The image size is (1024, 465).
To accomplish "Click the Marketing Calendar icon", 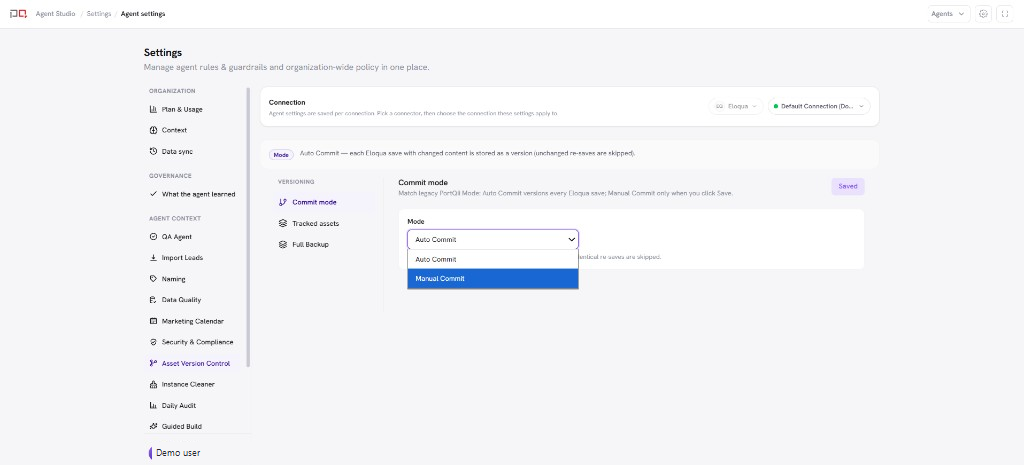I will [153, 321].
